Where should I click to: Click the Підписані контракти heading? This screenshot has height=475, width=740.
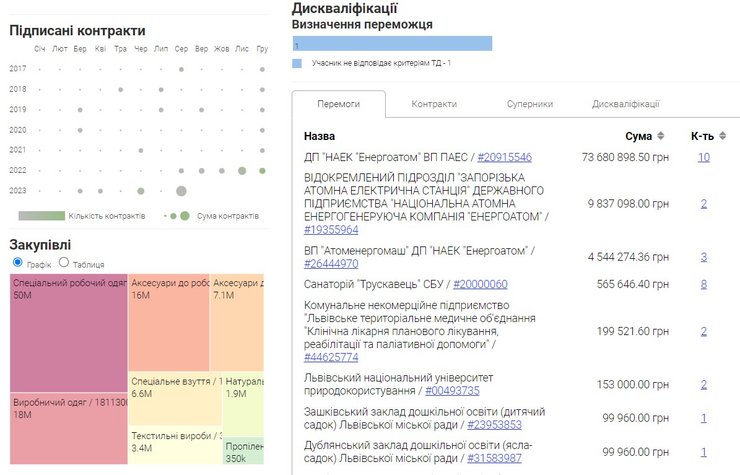pos(77,31)
